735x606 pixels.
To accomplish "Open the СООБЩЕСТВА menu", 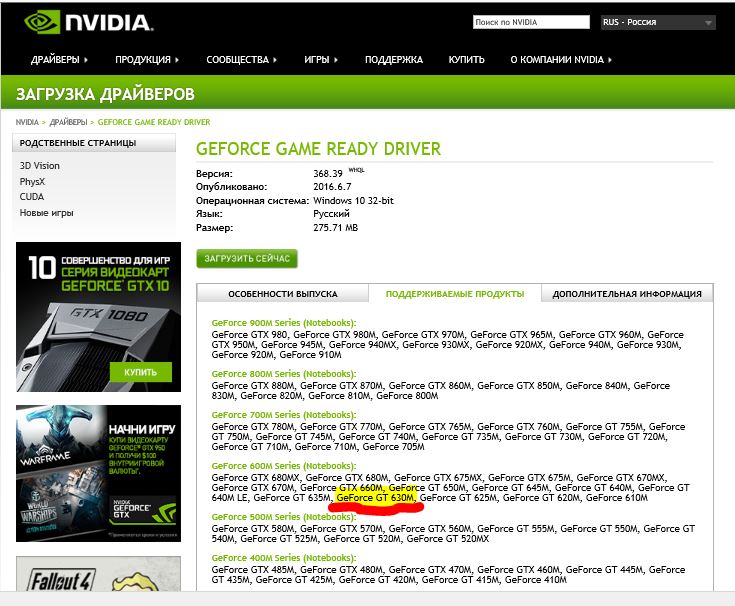I will [x=241, y=60].
